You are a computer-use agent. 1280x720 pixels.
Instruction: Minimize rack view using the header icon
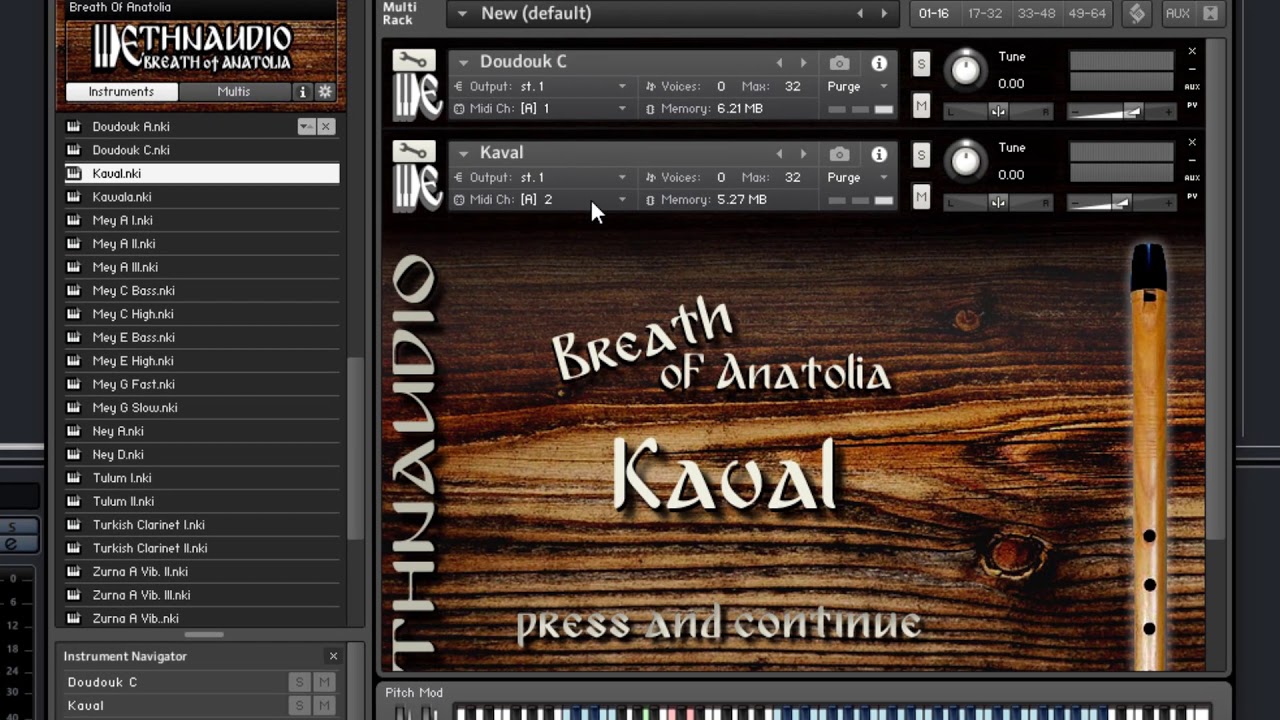[1210, 14]
